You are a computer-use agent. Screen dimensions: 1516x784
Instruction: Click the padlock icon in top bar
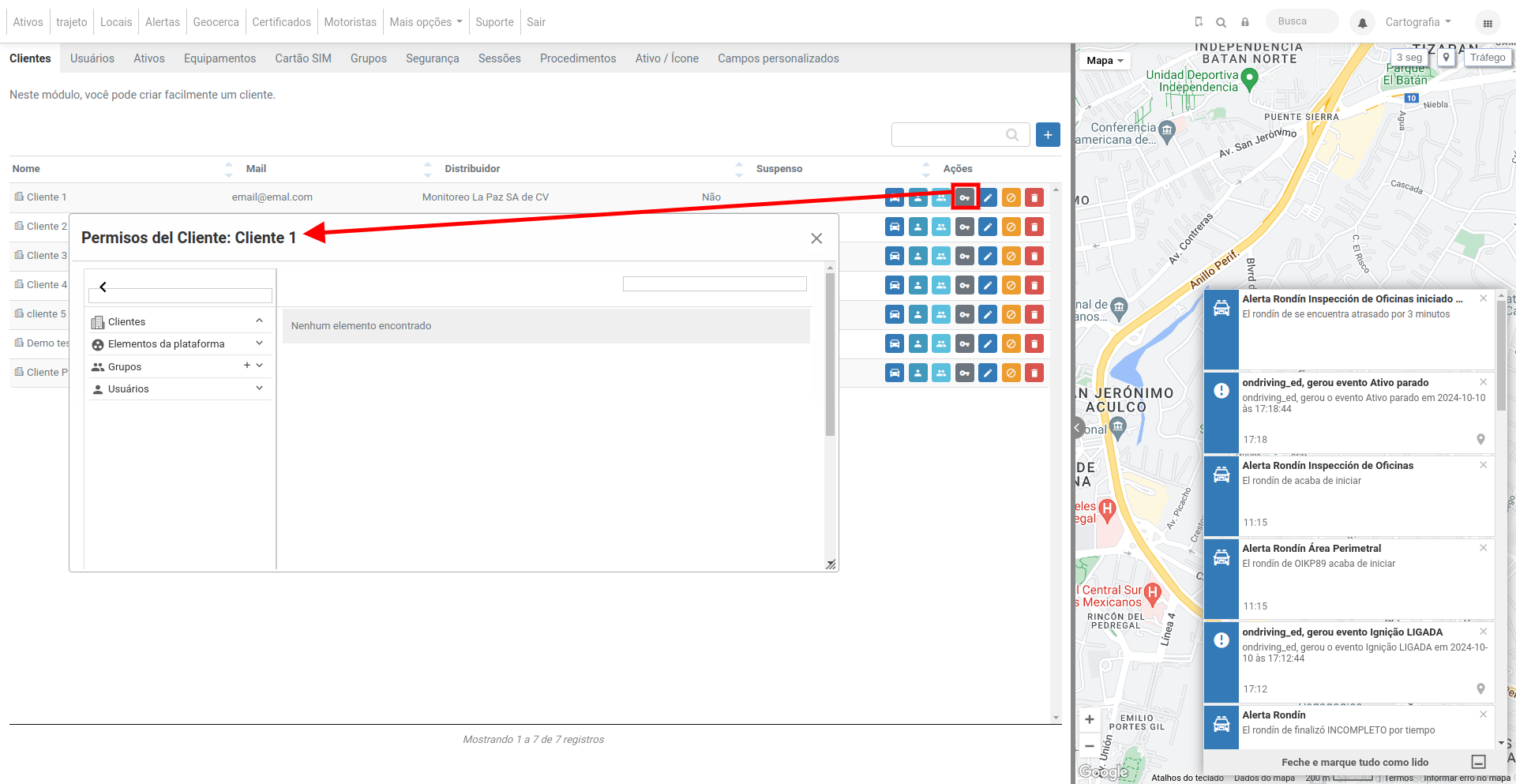[x=1245, y=22]
